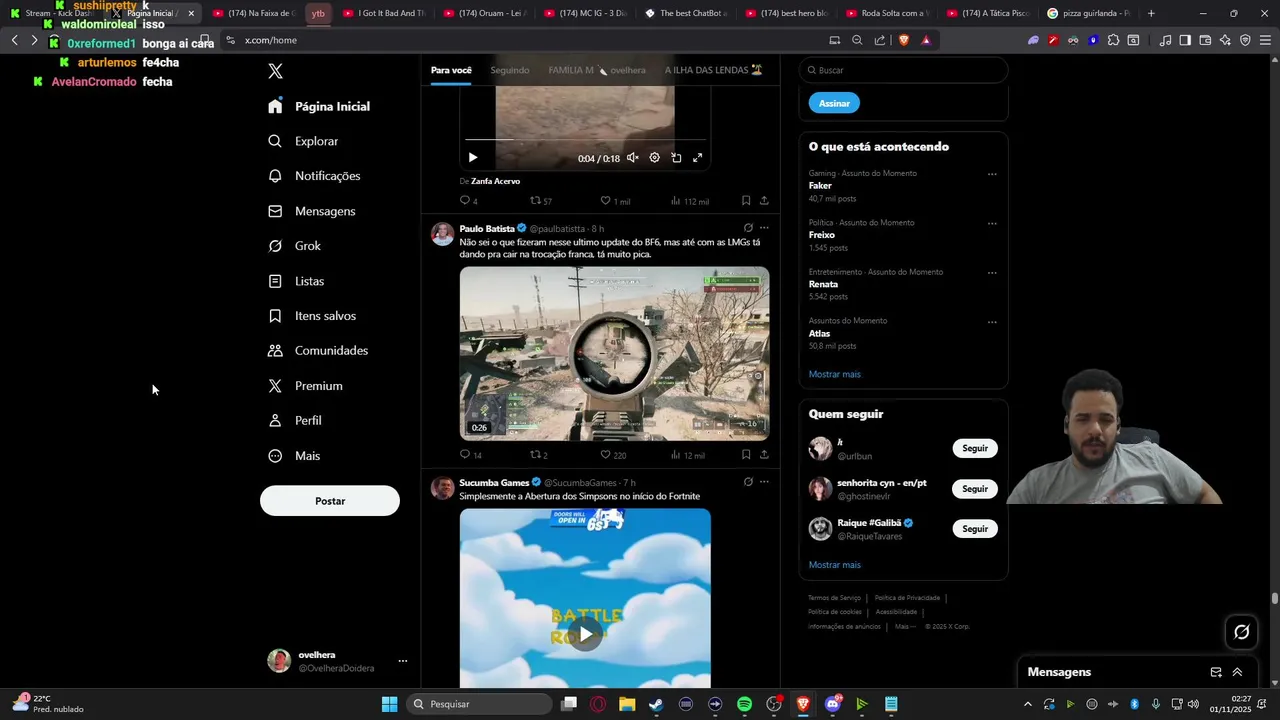The height and width of the screenshot is (720, 1280).
Task: Enter fullscreen on the Zanfa video
Action: tap(698, 158)
